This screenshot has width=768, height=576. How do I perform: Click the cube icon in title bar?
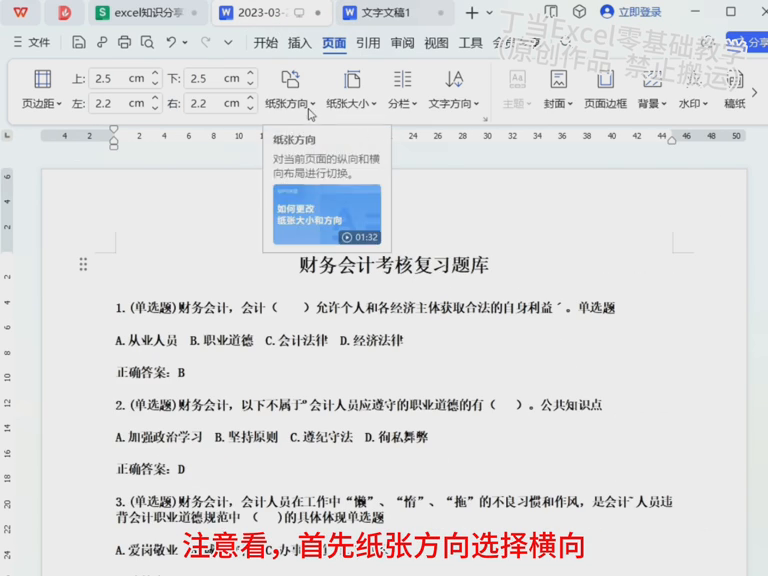(x=579, y=12)
